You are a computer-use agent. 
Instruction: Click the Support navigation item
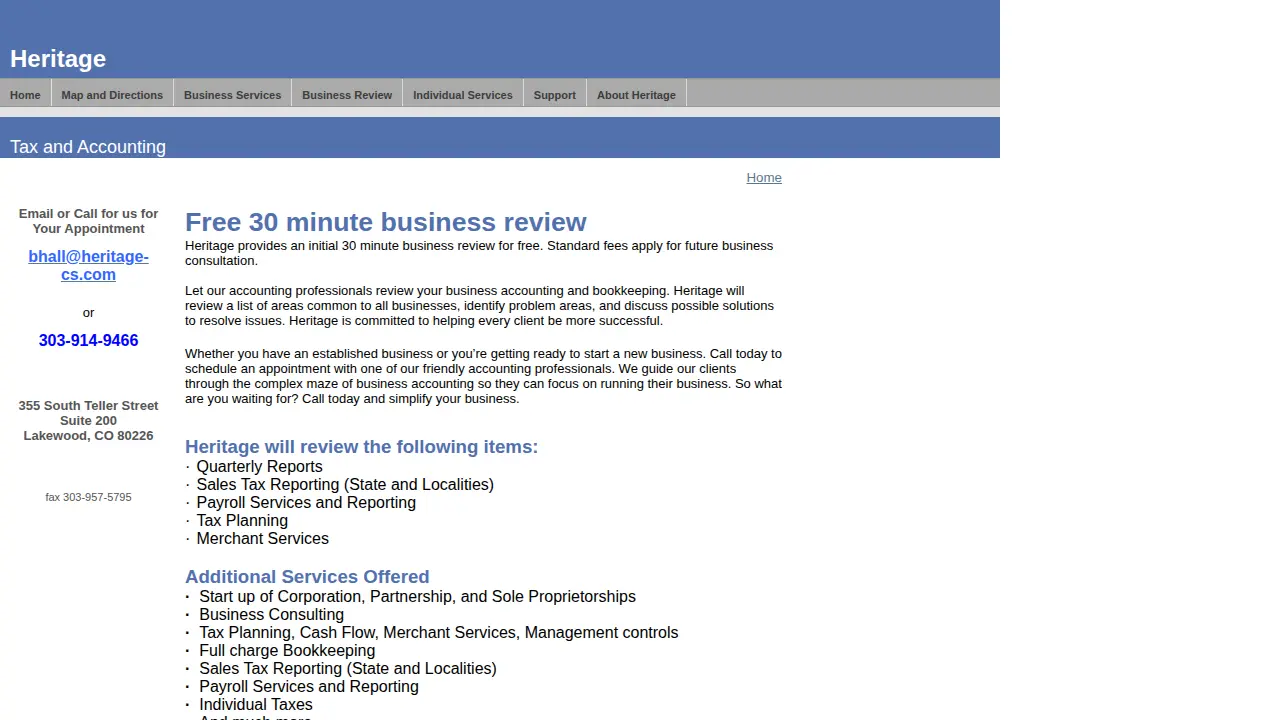pyautogui.click(x=555, y=95)
